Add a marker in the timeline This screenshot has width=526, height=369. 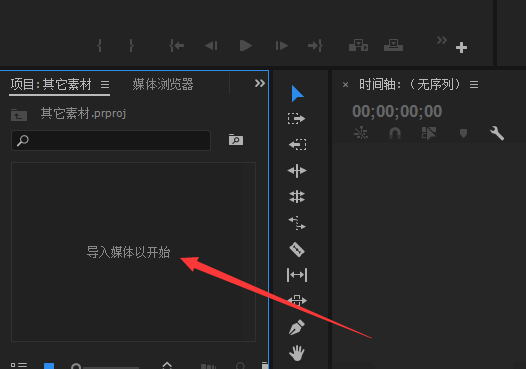coord(463,134)
